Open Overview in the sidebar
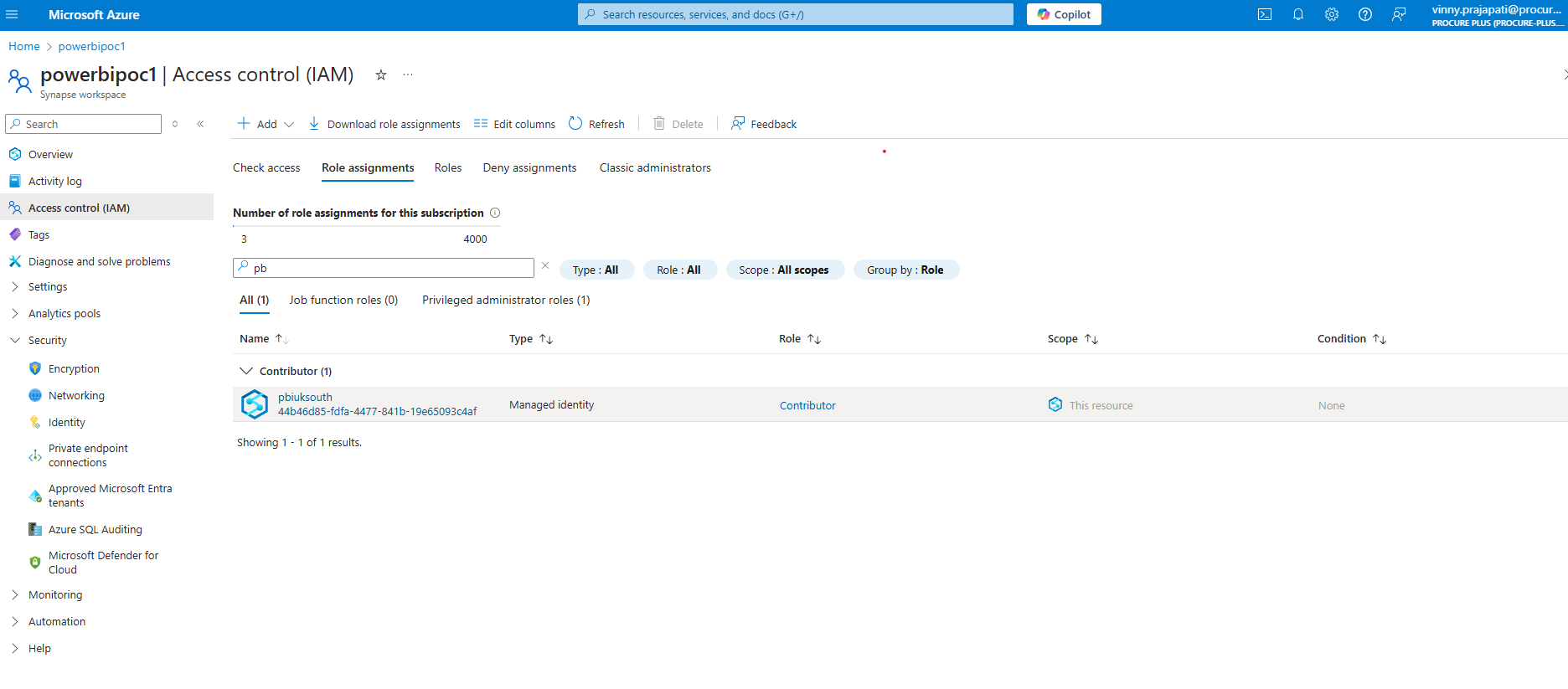The width and height of the screenshot is (1568, 689). tap(50, 154)
